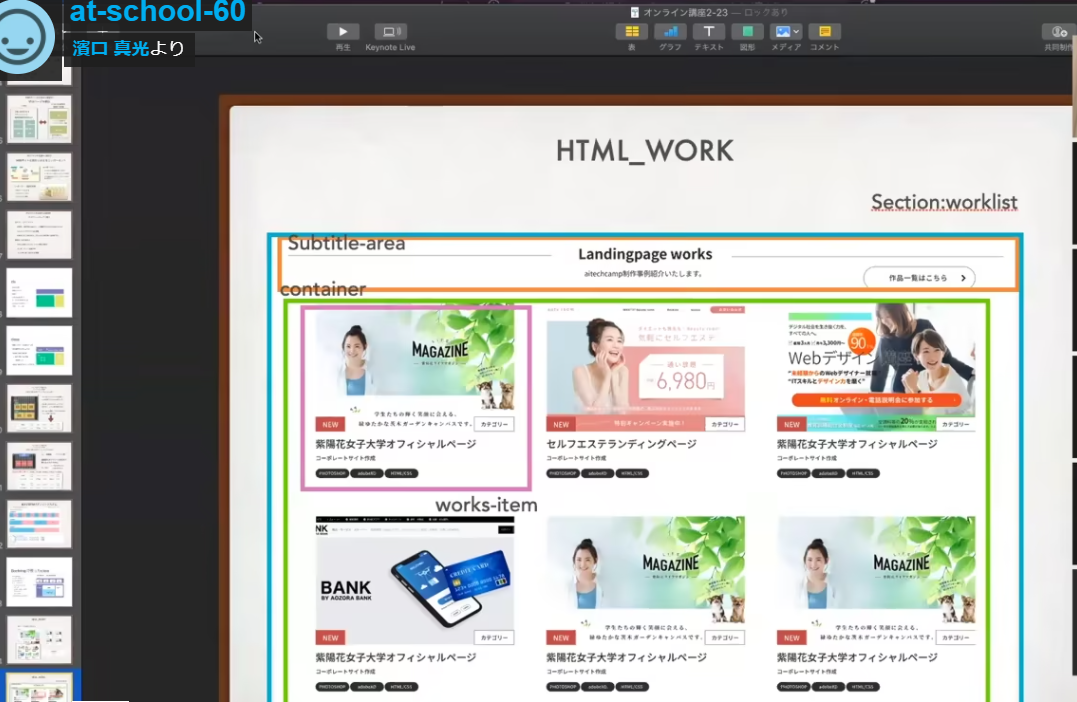Start the slideshow with the 再生 play button

(343, 32)
